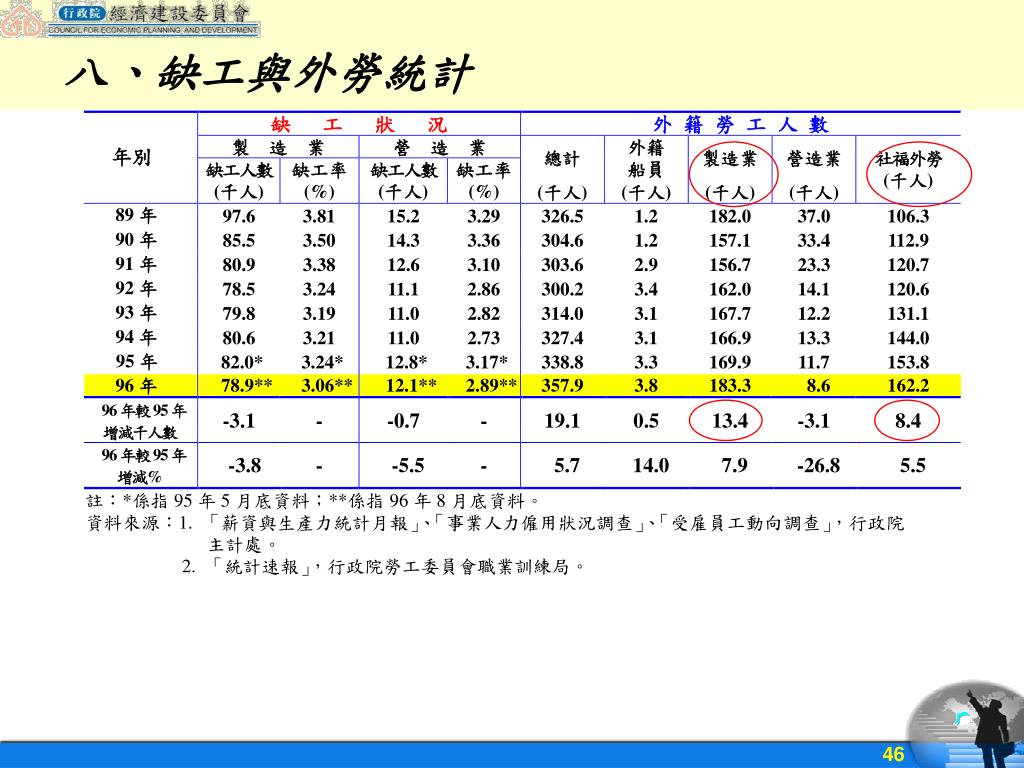Click the globe and pointing figure image
The image size is (1024, 768).
pos(967,724)
